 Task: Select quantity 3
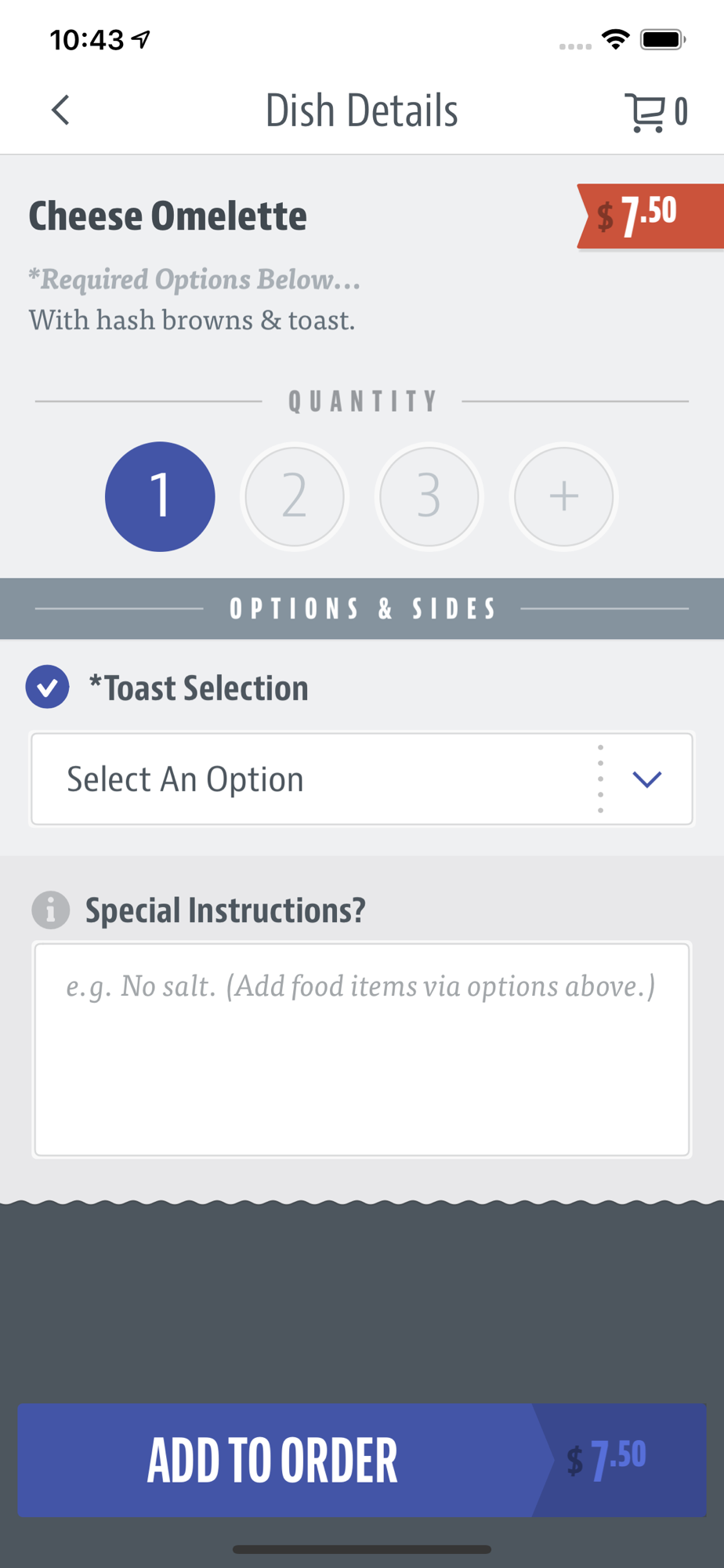point(429,496)
